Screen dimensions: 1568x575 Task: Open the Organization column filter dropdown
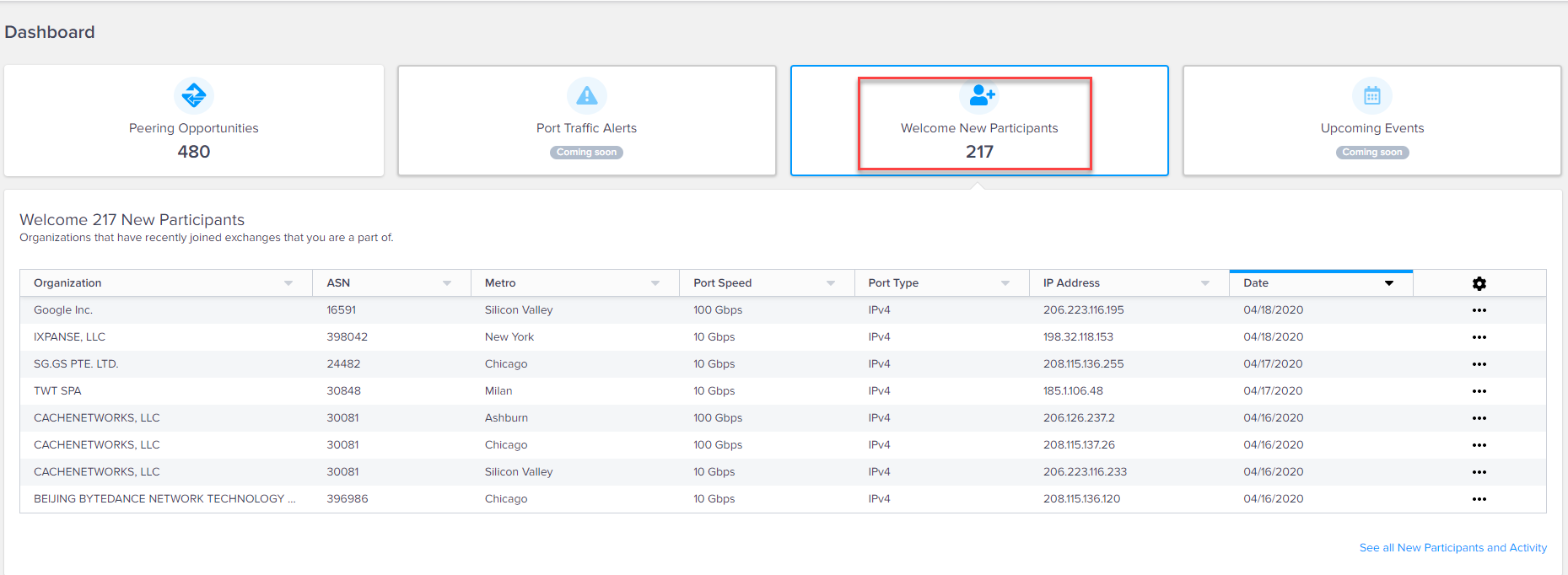point(288,283)
